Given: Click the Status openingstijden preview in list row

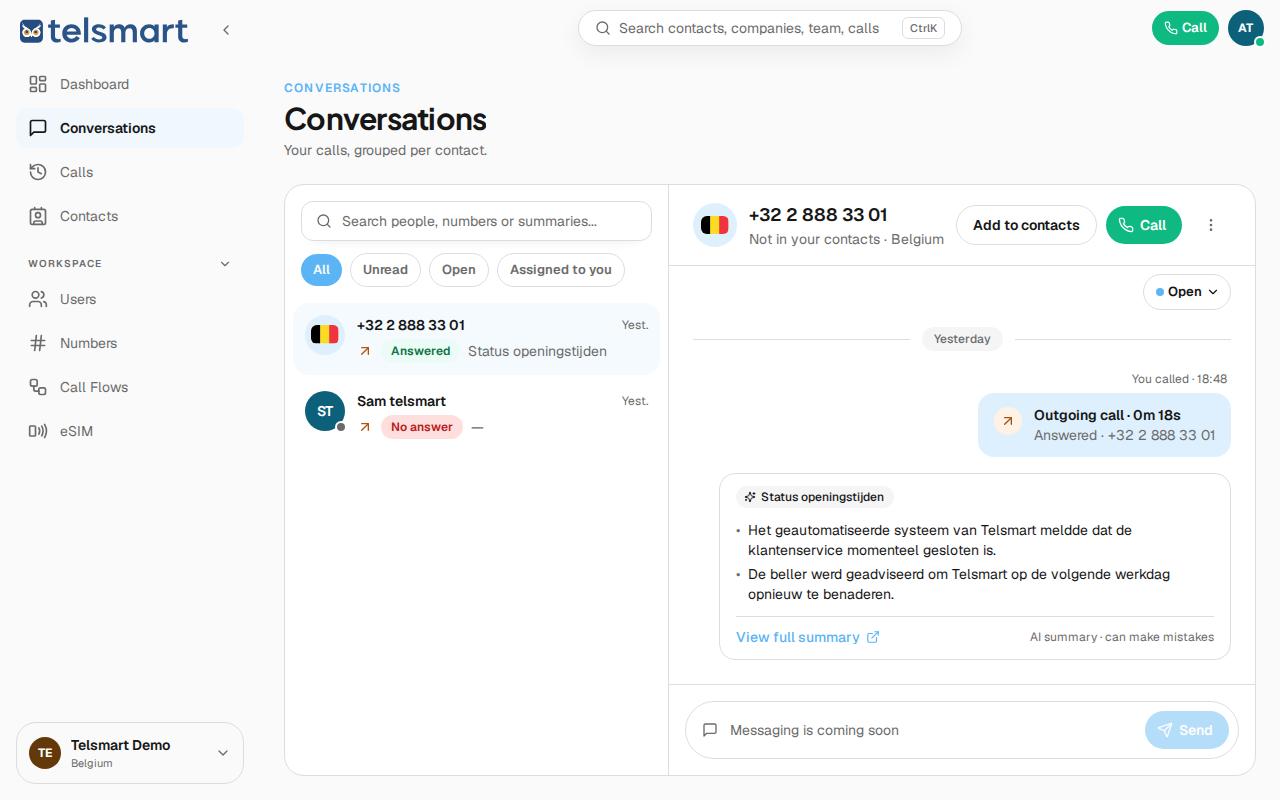Looking at the screenshot, I should (537, 351).
